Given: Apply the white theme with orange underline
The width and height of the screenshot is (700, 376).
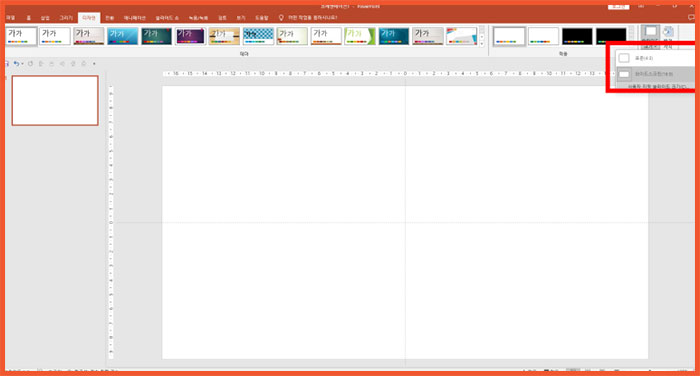Looking at the screenshot, I should [x=326, y=36].
